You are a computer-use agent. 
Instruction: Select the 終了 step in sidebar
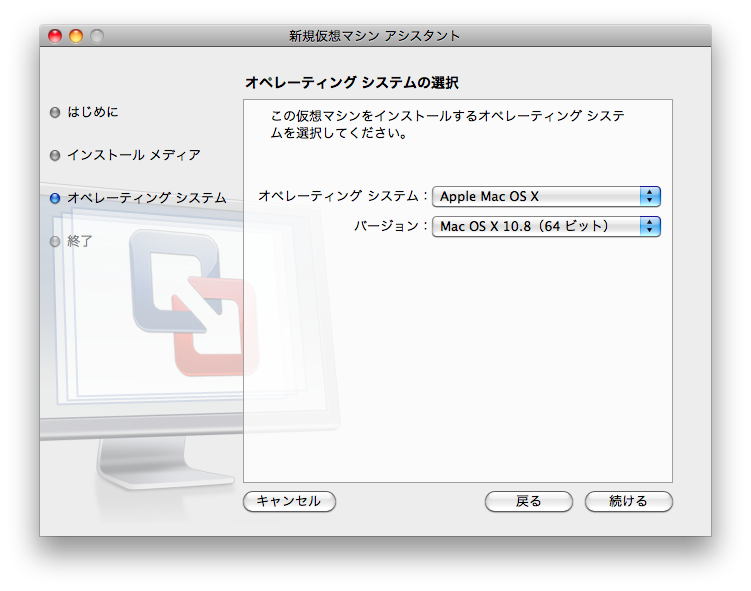(80, 241)
